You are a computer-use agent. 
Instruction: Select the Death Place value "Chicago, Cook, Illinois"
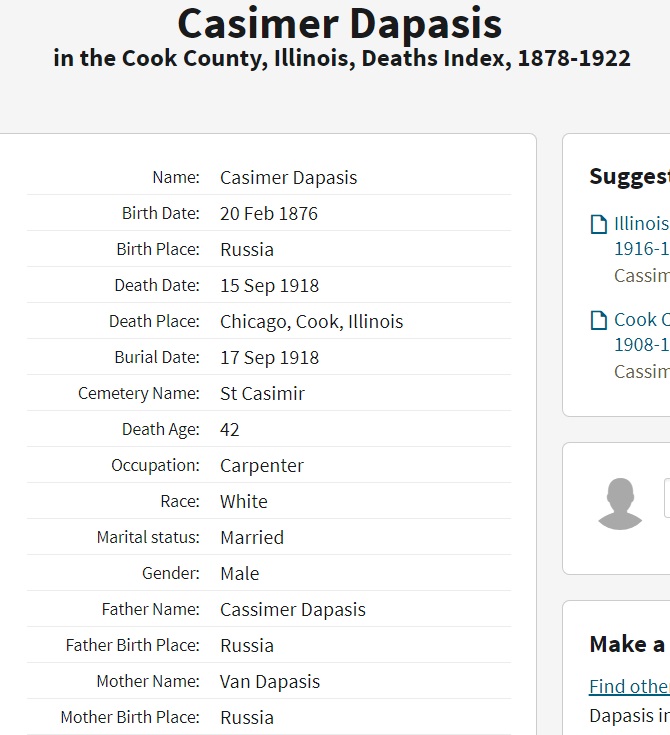coord(312,322)
